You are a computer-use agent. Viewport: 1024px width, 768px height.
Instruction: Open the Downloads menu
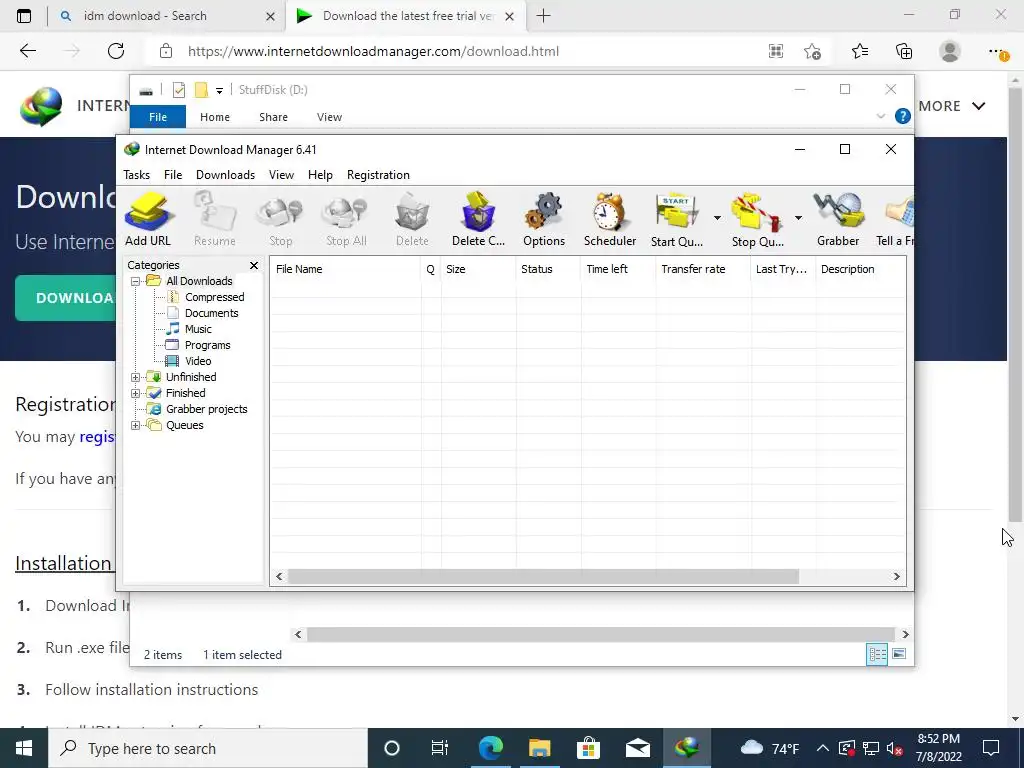point(225,175)
